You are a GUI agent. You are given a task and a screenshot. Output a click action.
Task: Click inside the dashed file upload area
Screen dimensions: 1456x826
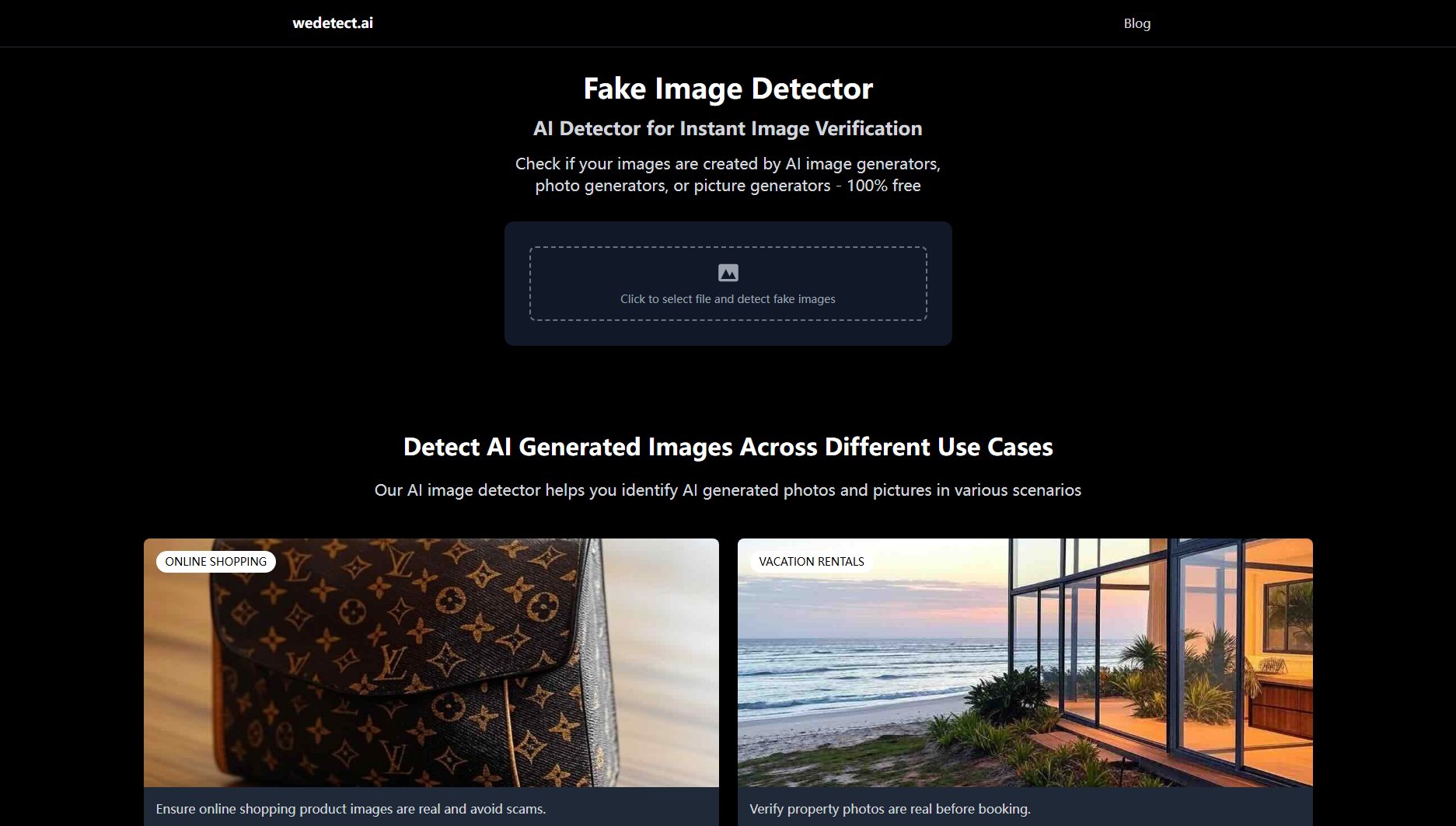[x=728, y=284]
